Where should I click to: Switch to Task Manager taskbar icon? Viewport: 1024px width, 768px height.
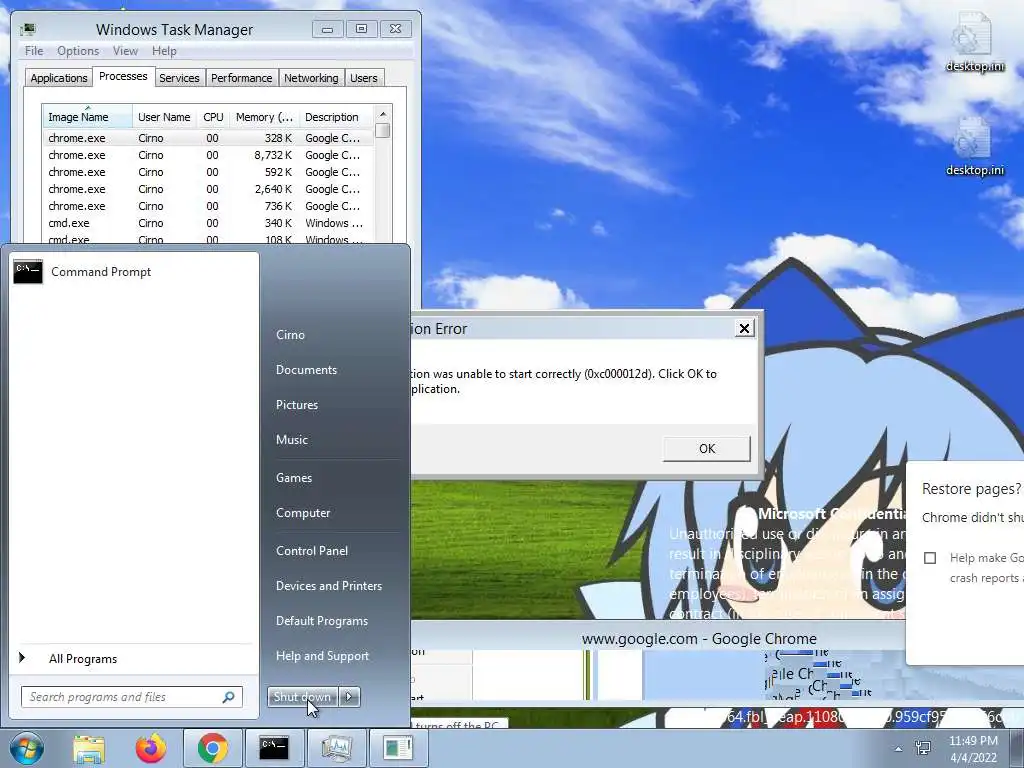pos(336,748)
